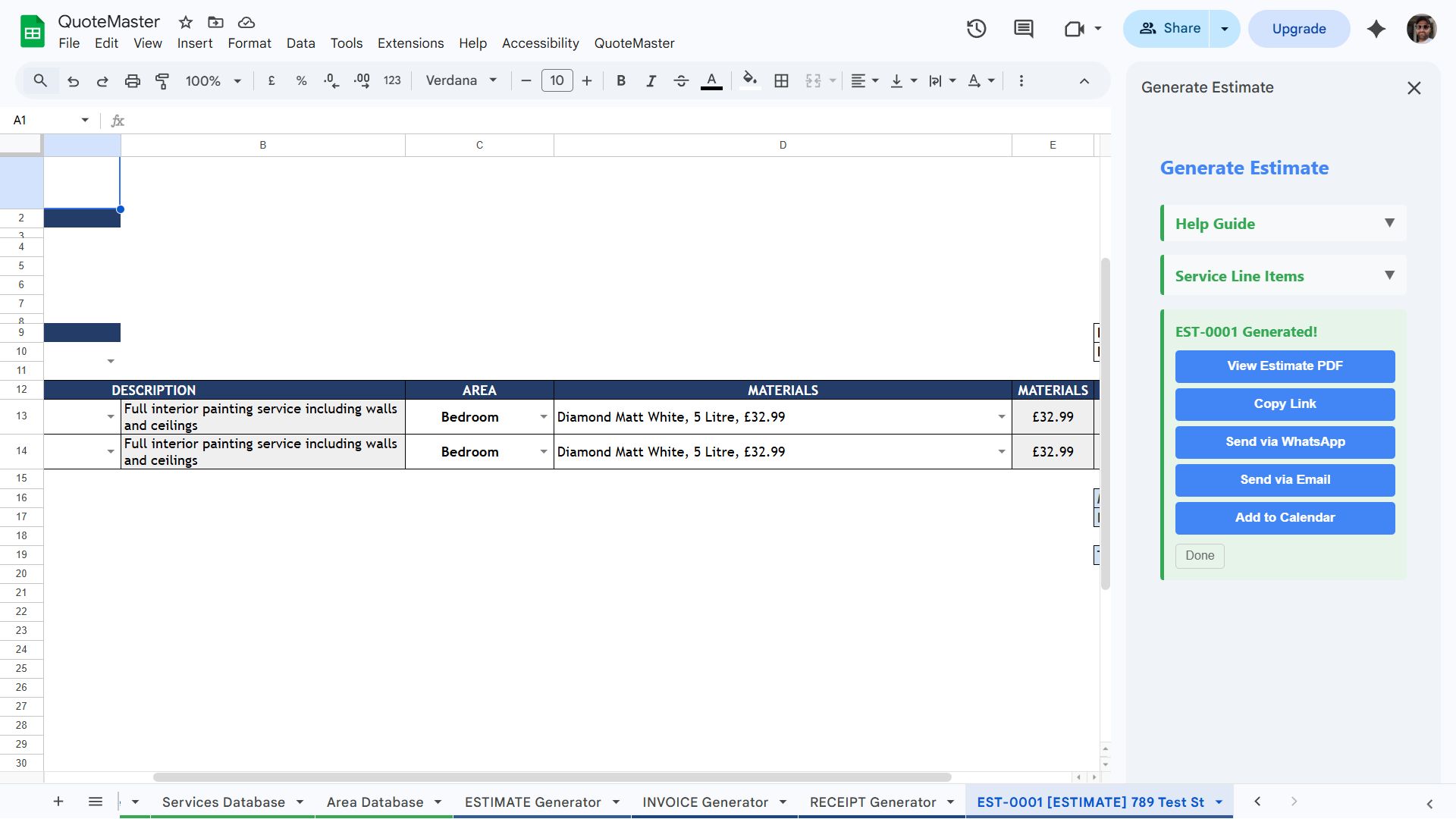Click the Send via WhatsApp button

[x=1285, y=442]
